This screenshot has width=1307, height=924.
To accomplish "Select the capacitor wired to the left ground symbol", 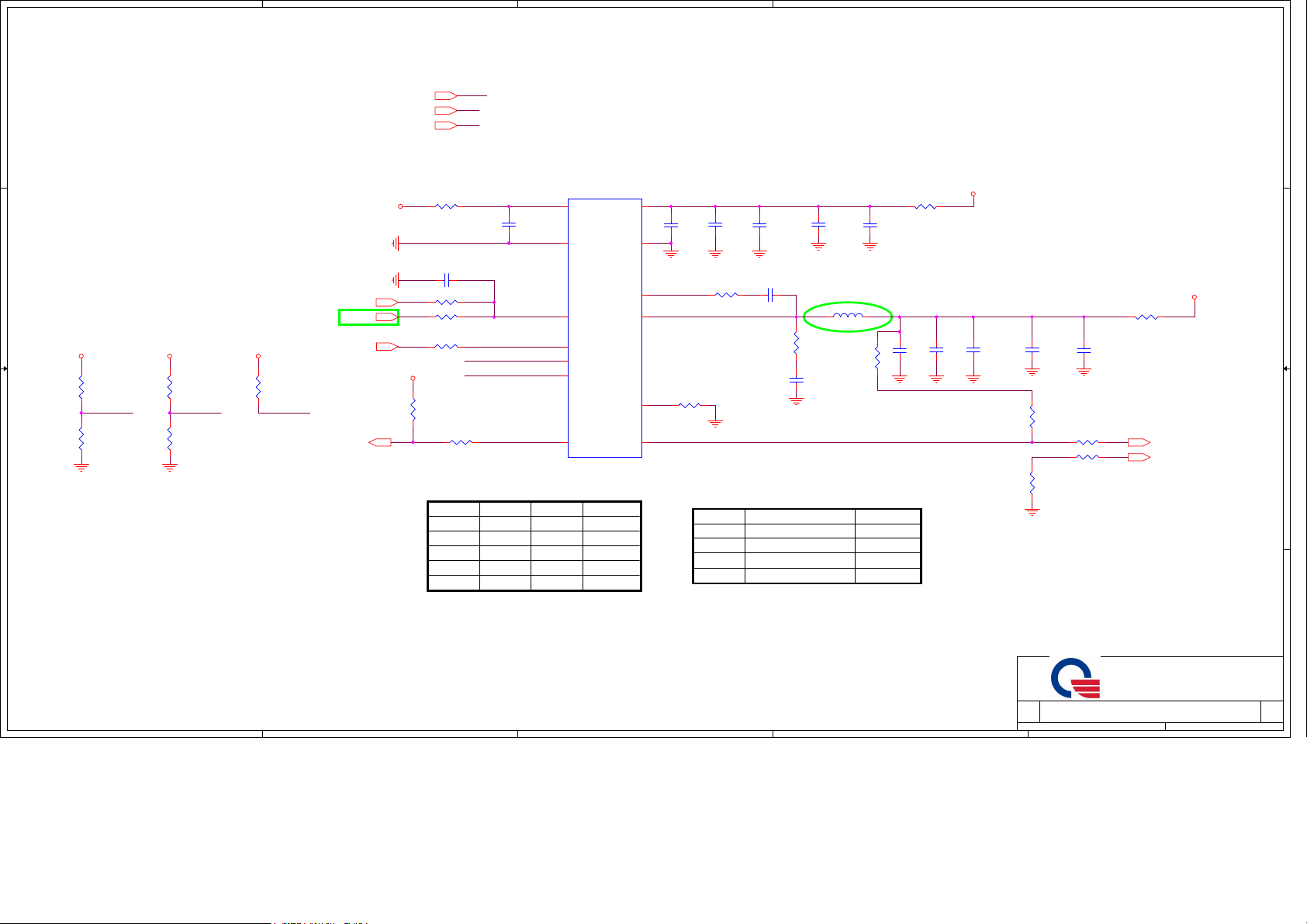I will 447,280.
